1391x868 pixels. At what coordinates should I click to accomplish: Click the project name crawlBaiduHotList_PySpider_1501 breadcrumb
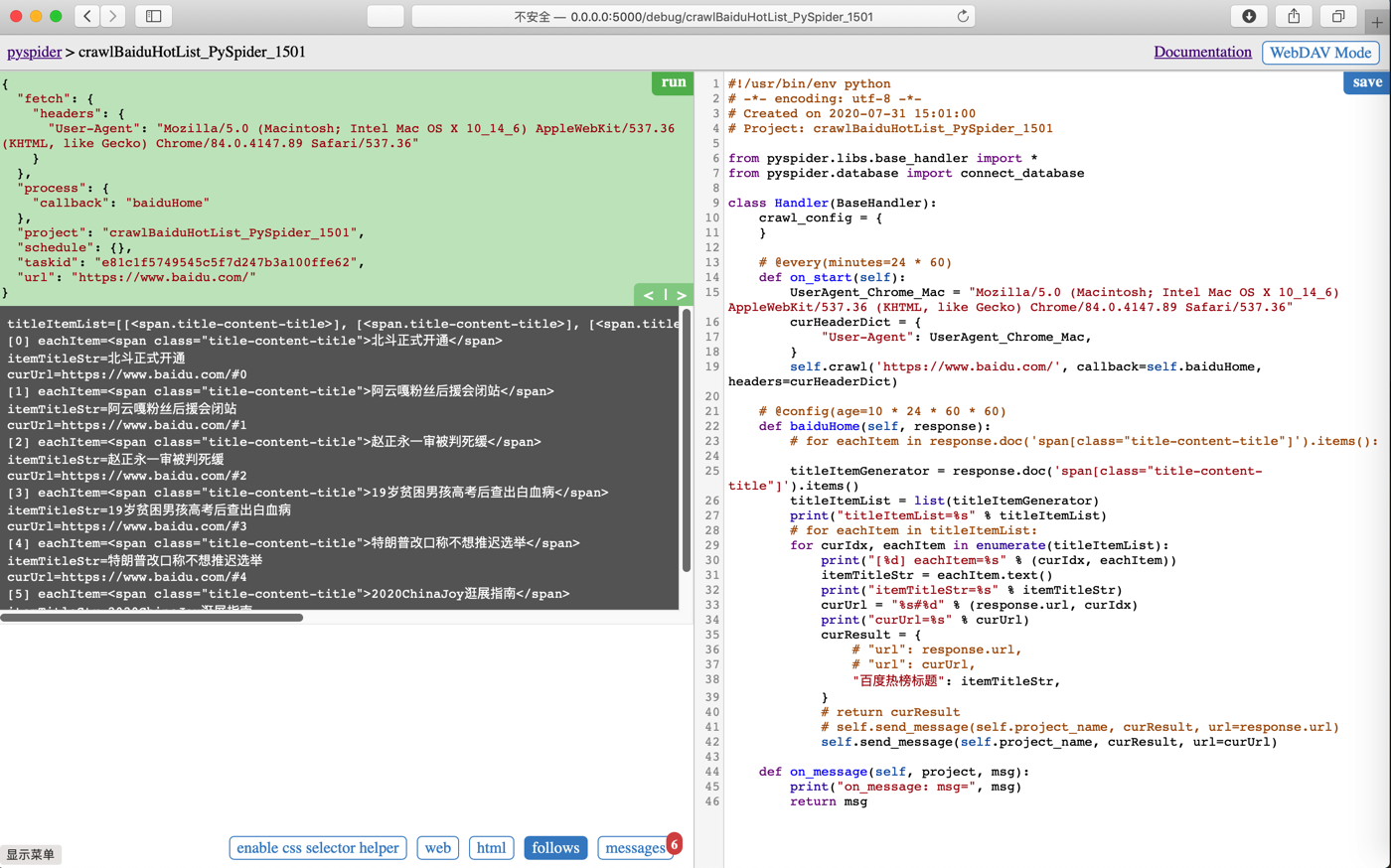coord(192,52)
